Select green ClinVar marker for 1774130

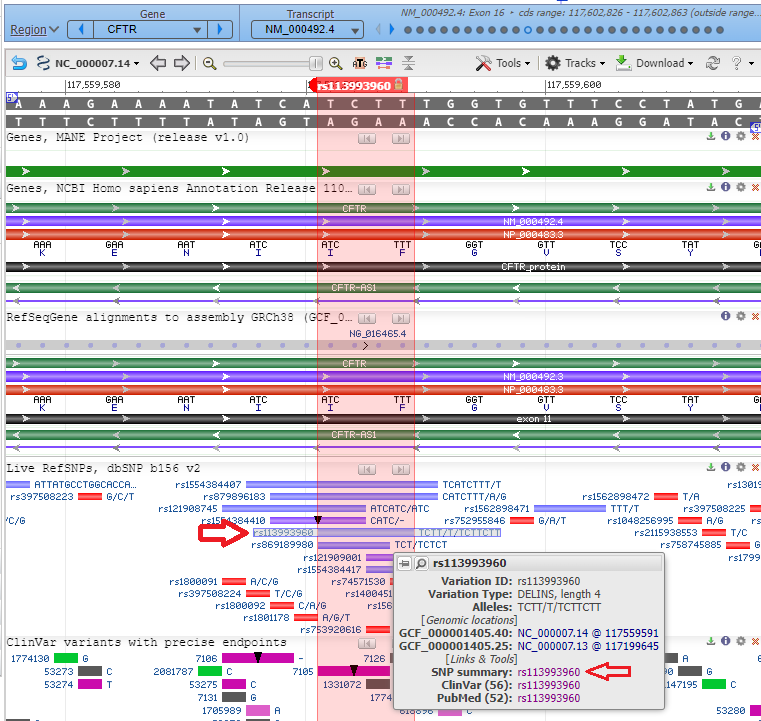click(x=66, y=658)
